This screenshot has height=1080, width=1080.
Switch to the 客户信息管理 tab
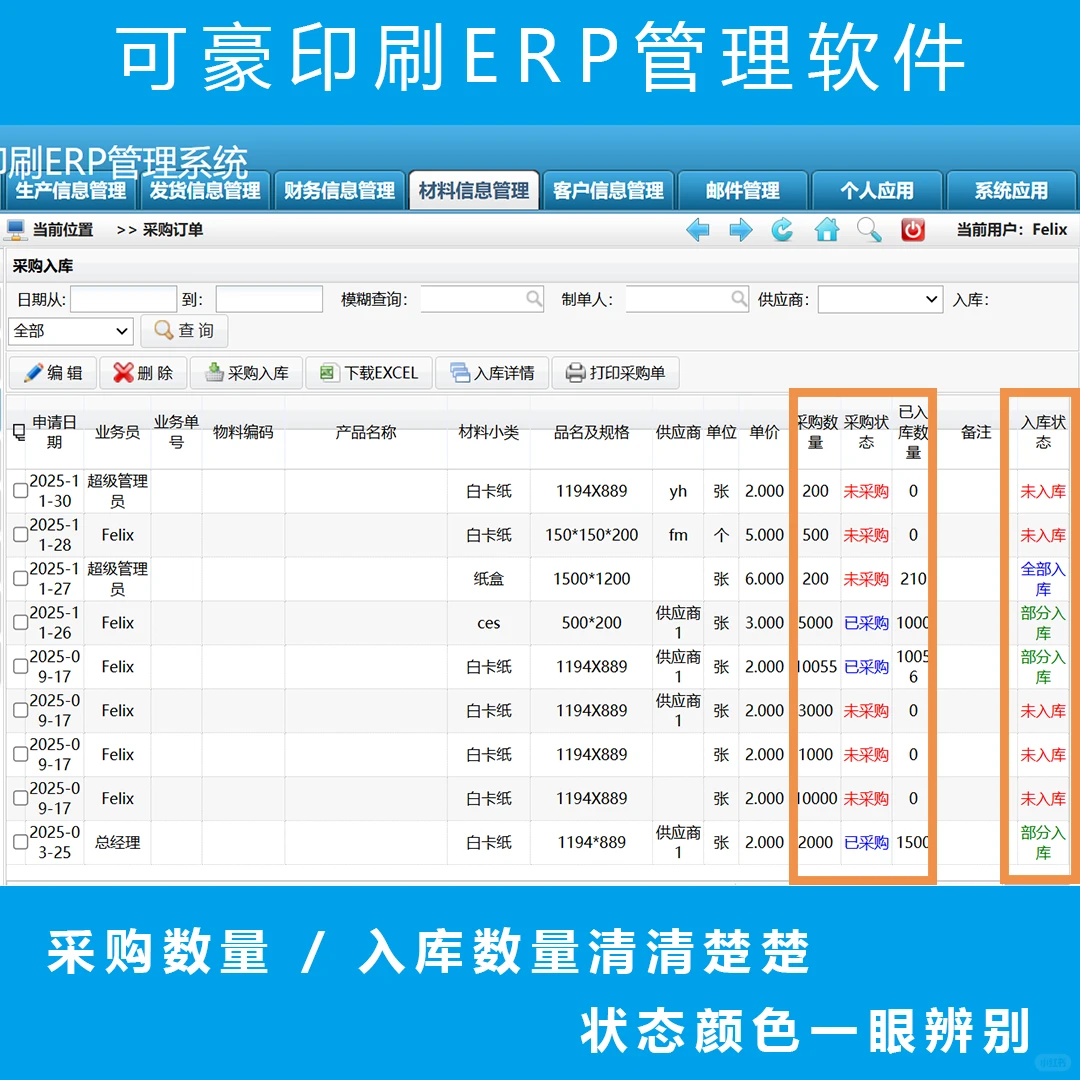(x=608, y=190)
